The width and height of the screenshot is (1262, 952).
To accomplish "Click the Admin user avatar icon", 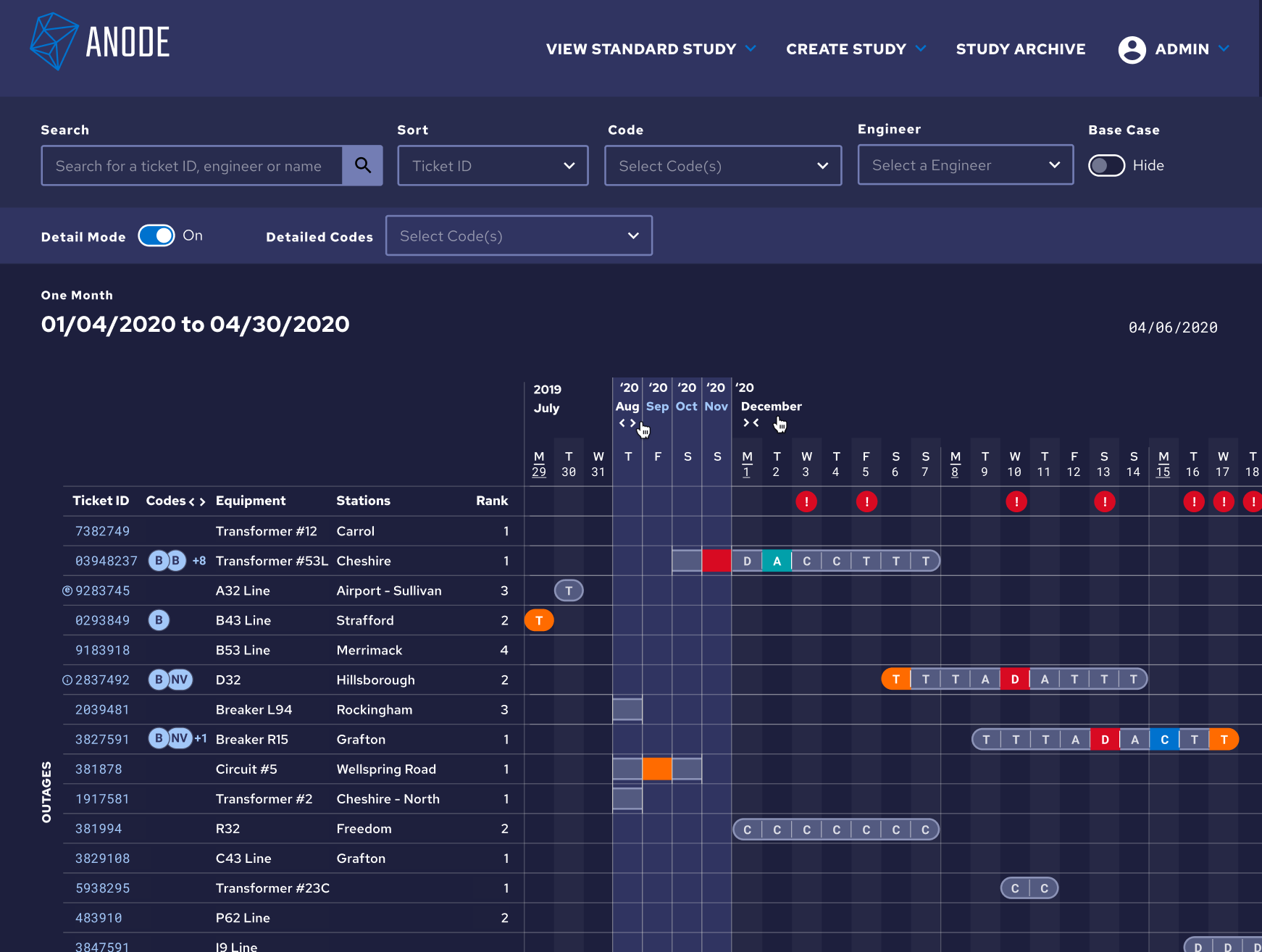I will pyautogui.click(x=1132, y=49).
